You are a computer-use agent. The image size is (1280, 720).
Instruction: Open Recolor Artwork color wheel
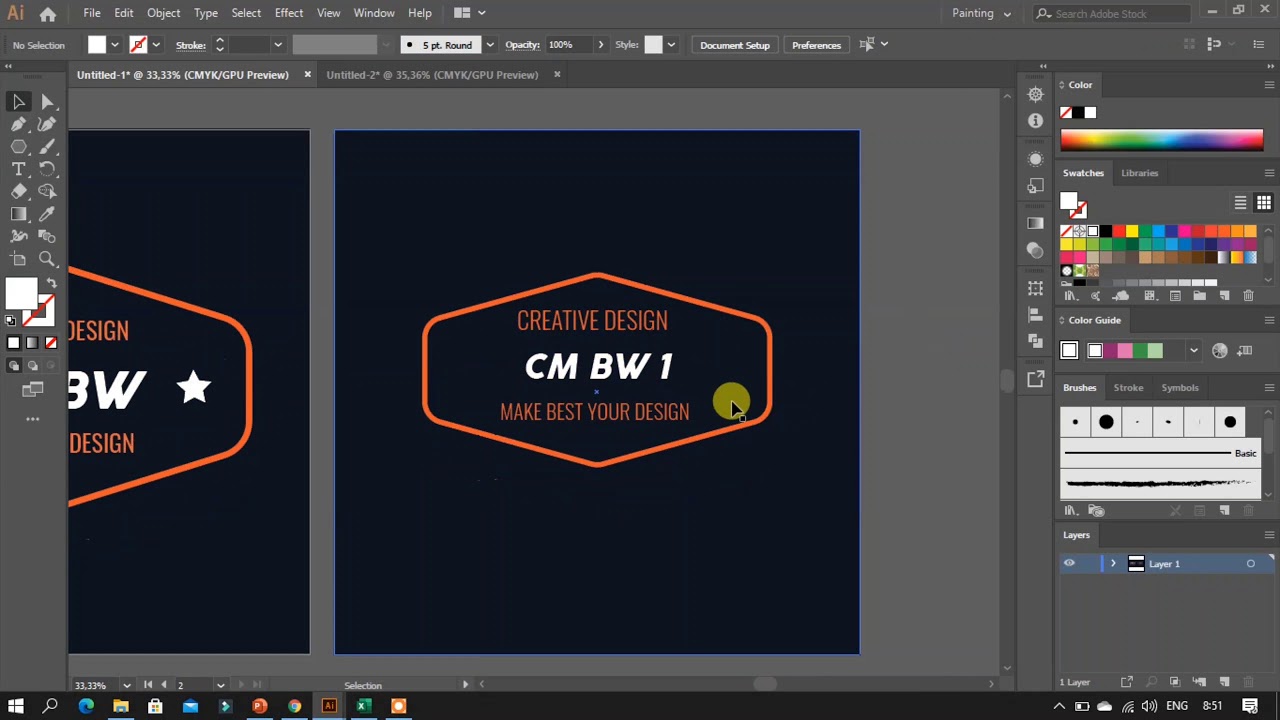pyautogui.click(x=1219, y=350)
